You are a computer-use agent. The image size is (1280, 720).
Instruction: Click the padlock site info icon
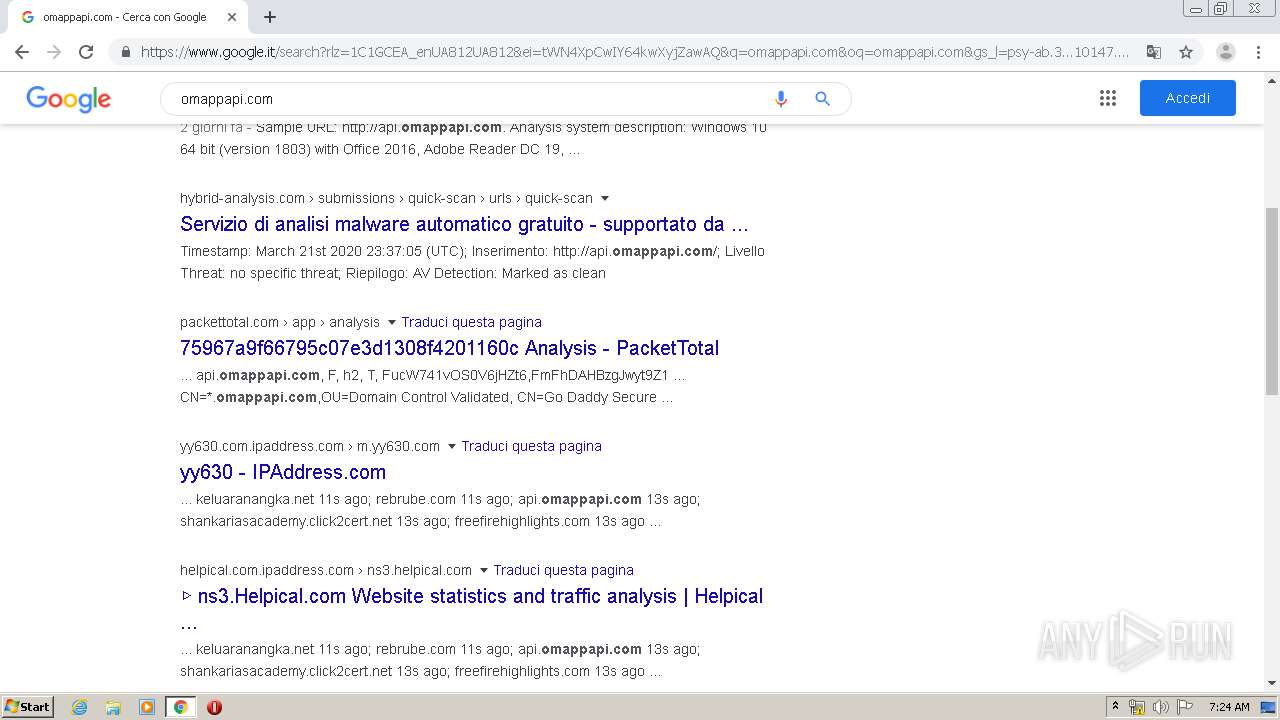(125, 52)
